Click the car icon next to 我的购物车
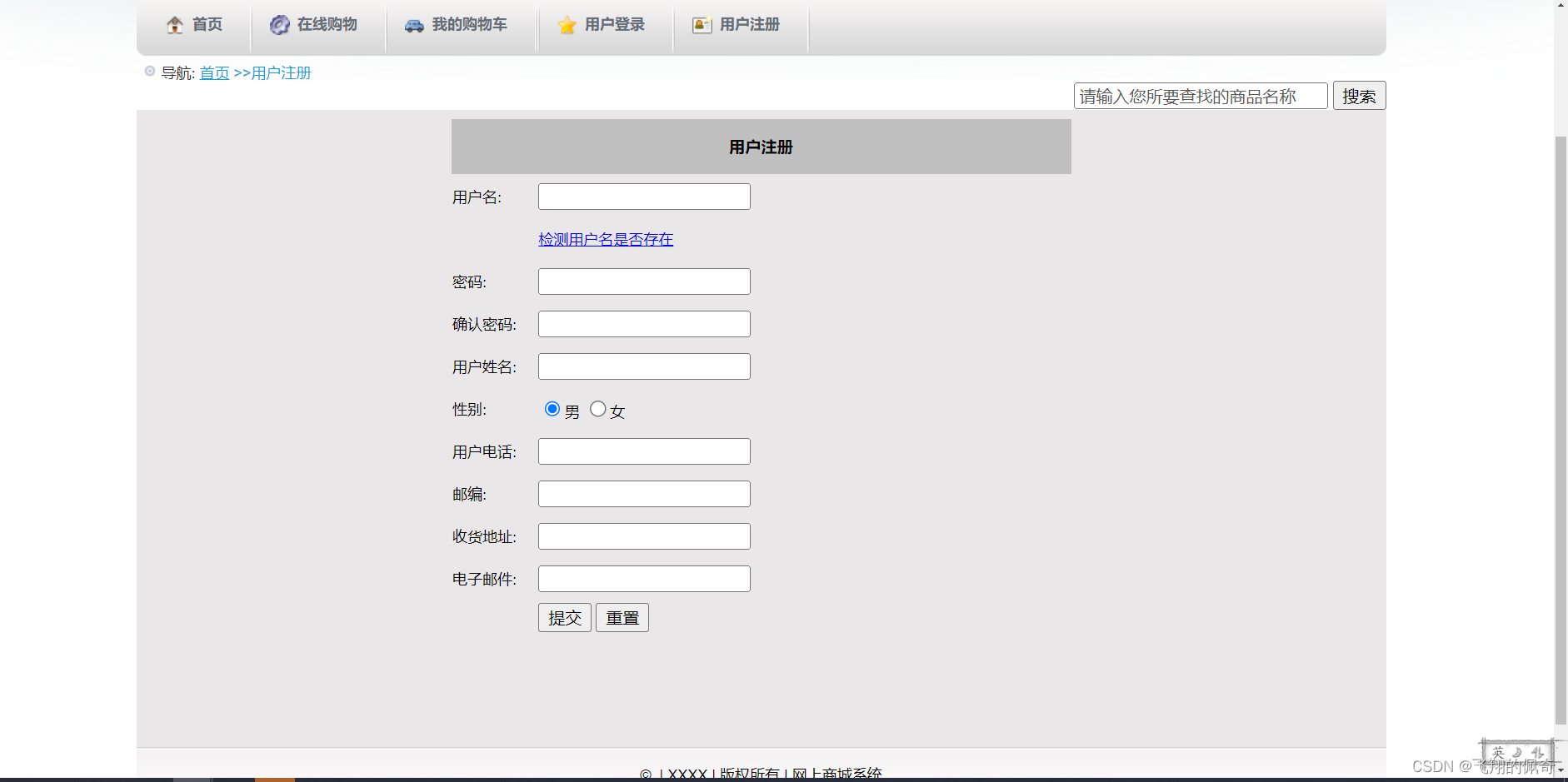Screen dimensions: 1568x782 [414, 25]
